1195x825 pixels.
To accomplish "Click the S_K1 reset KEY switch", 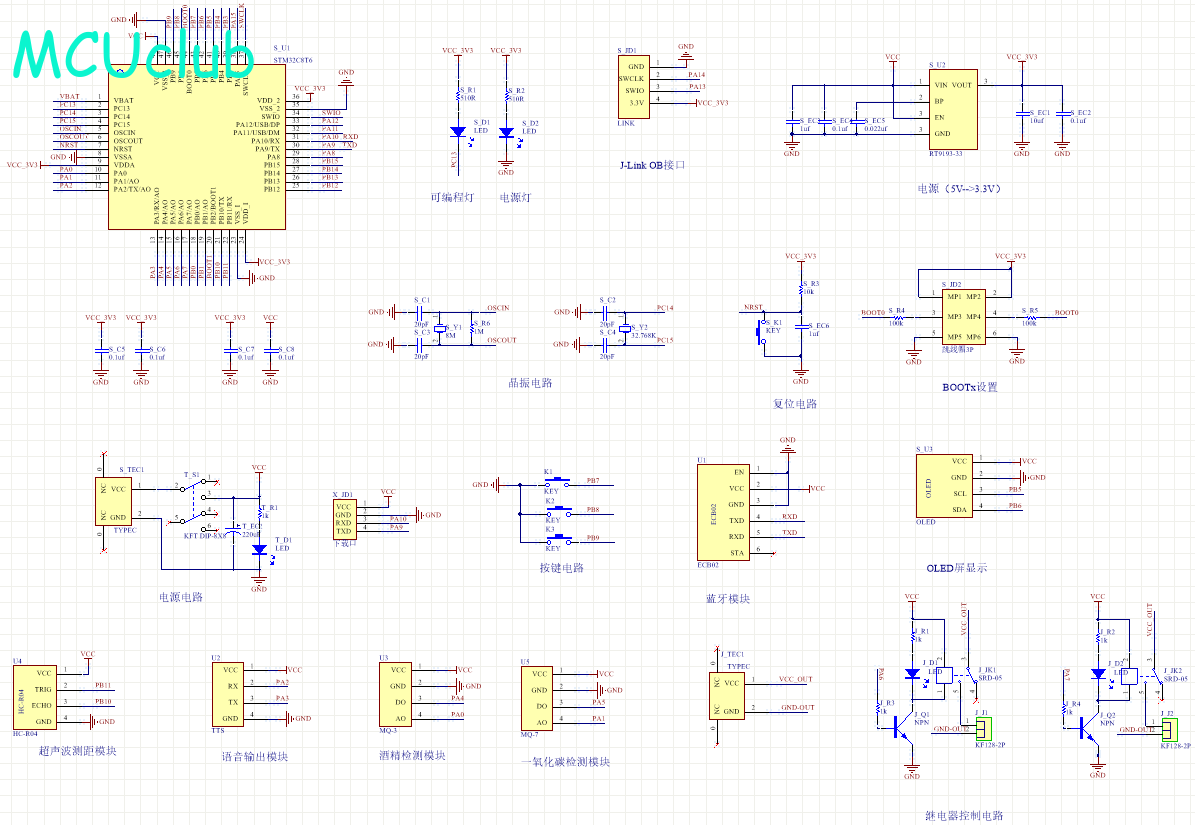I will [761, 331].
